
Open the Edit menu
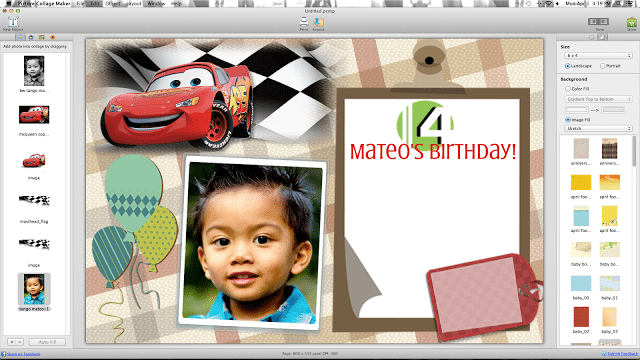pyautogui.click(x=95, y=3)
